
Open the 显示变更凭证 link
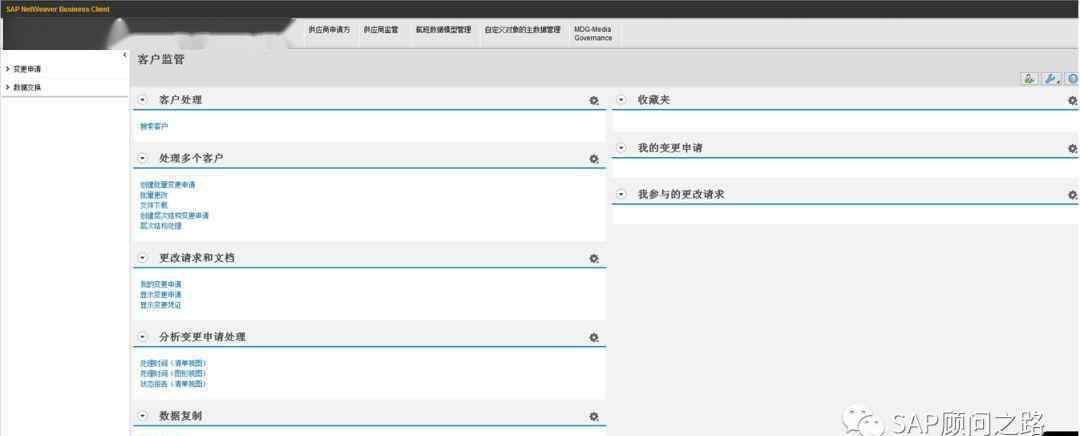(160, 305)
